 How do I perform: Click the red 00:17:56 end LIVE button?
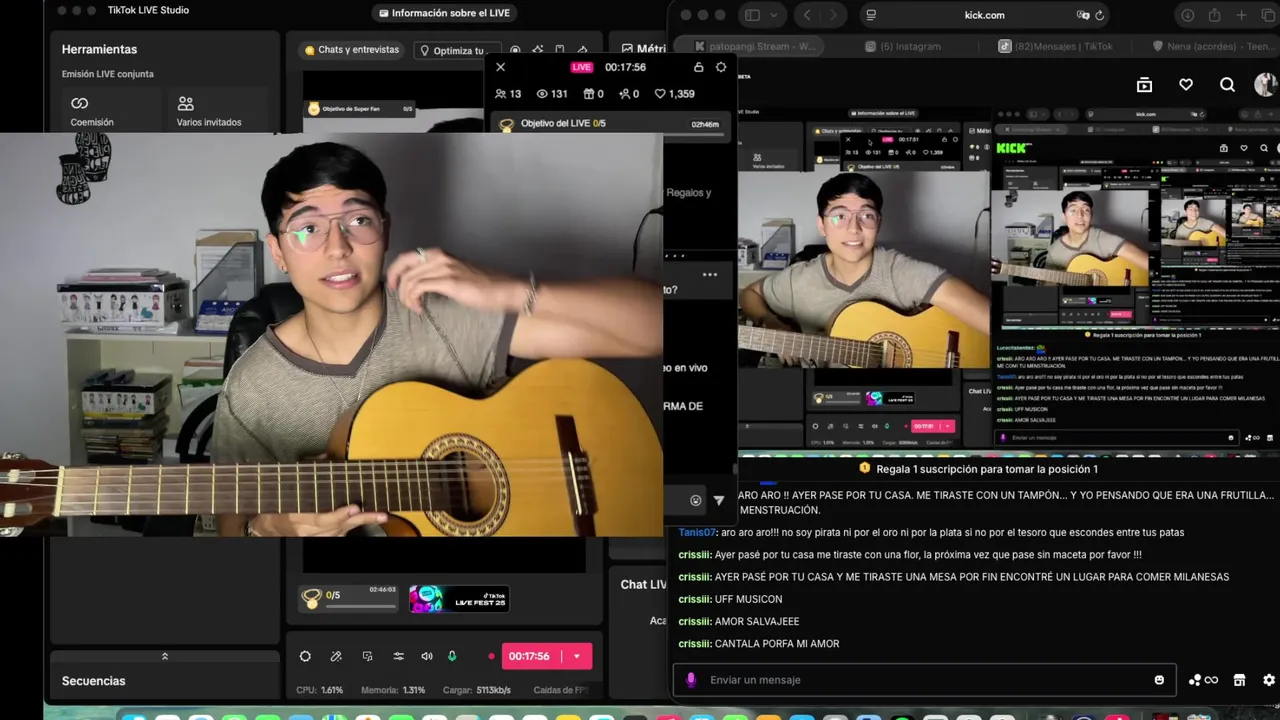pos(529,656)
